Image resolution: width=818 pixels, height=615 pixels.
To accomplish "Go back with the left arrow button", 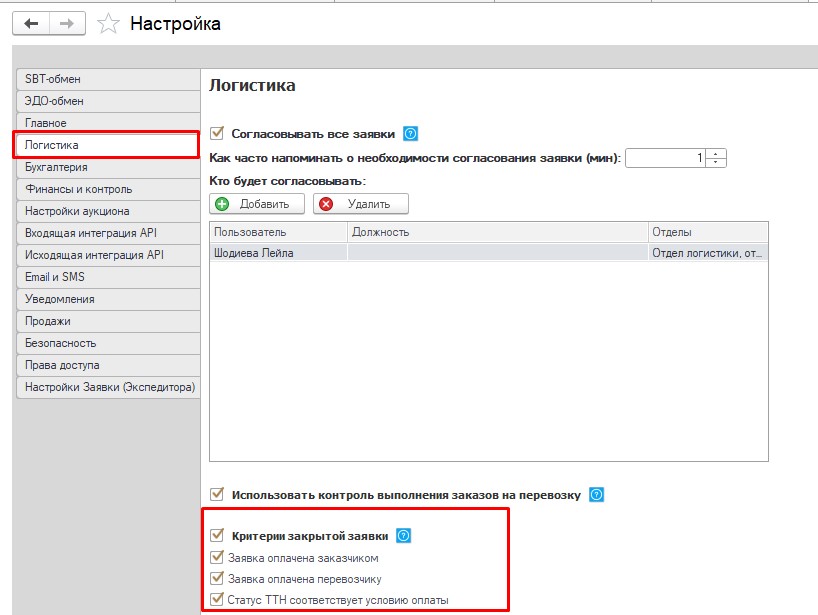I will point(31,23).
